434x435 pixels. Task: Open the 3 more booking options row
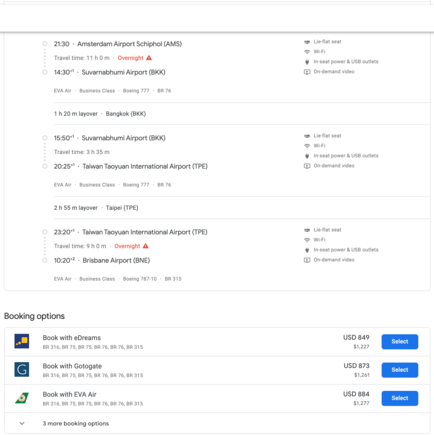(x=217, y=423)
